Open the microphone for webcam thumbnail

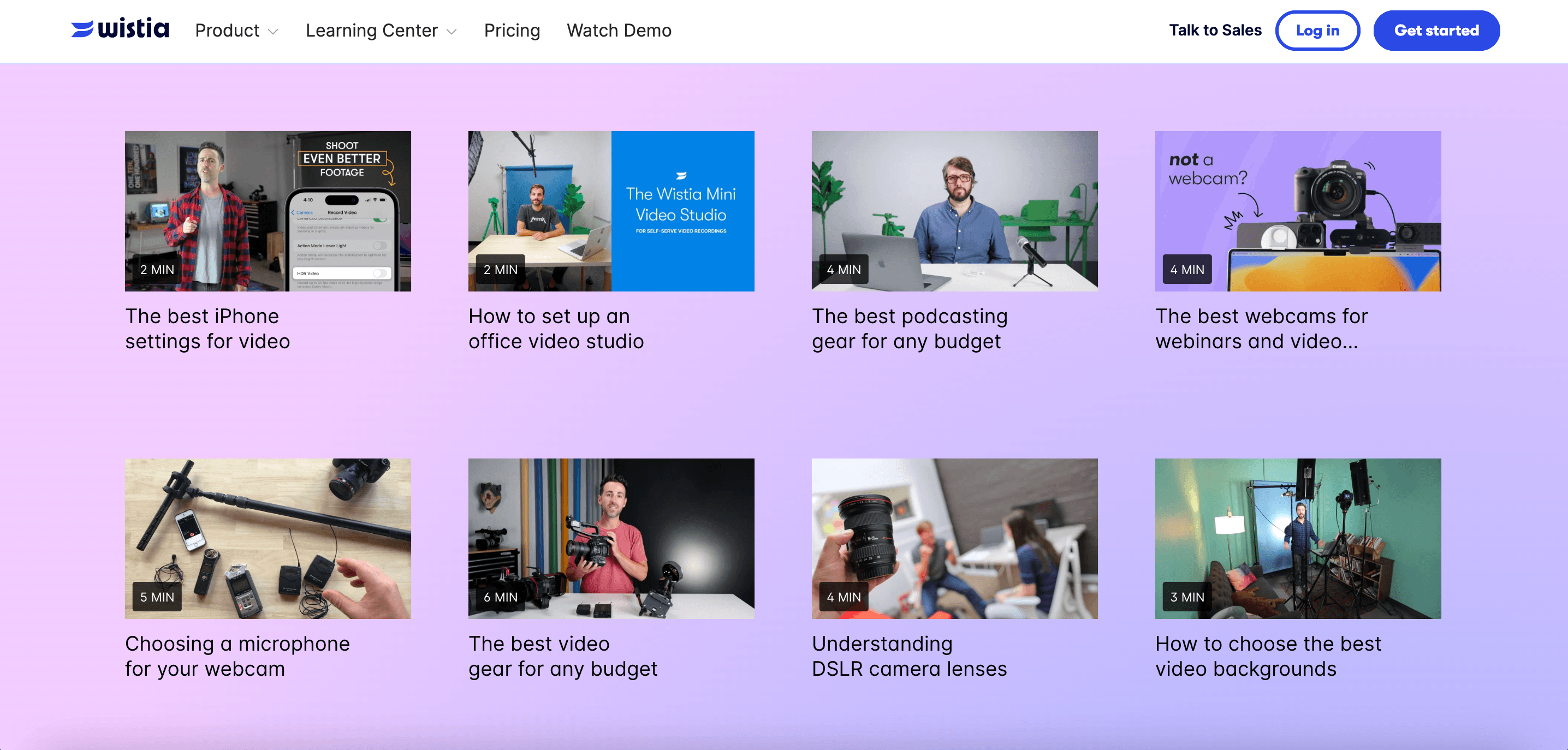268,538
